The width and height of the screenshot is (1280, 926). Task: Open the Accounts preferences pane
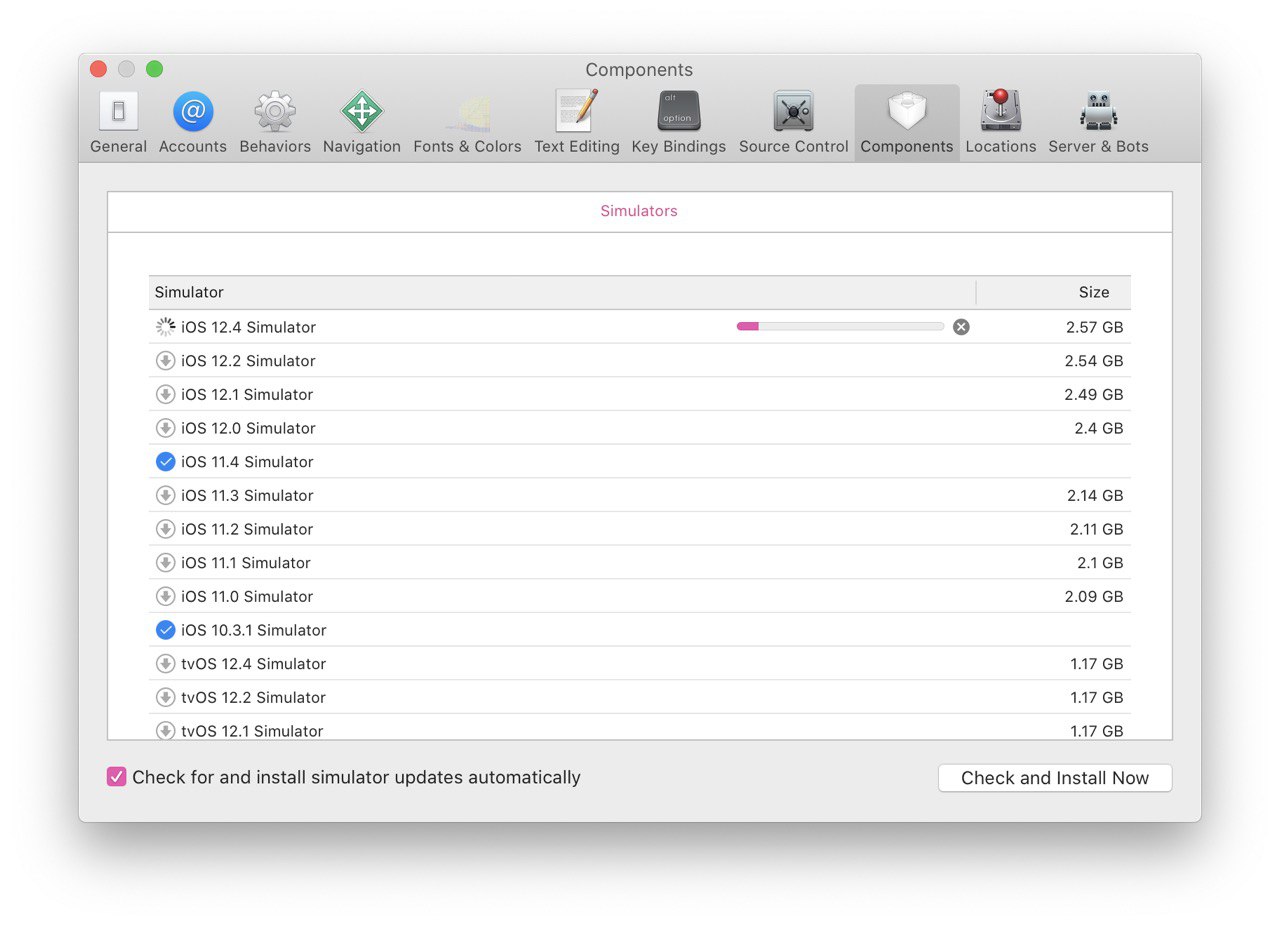tap(193, 123)
